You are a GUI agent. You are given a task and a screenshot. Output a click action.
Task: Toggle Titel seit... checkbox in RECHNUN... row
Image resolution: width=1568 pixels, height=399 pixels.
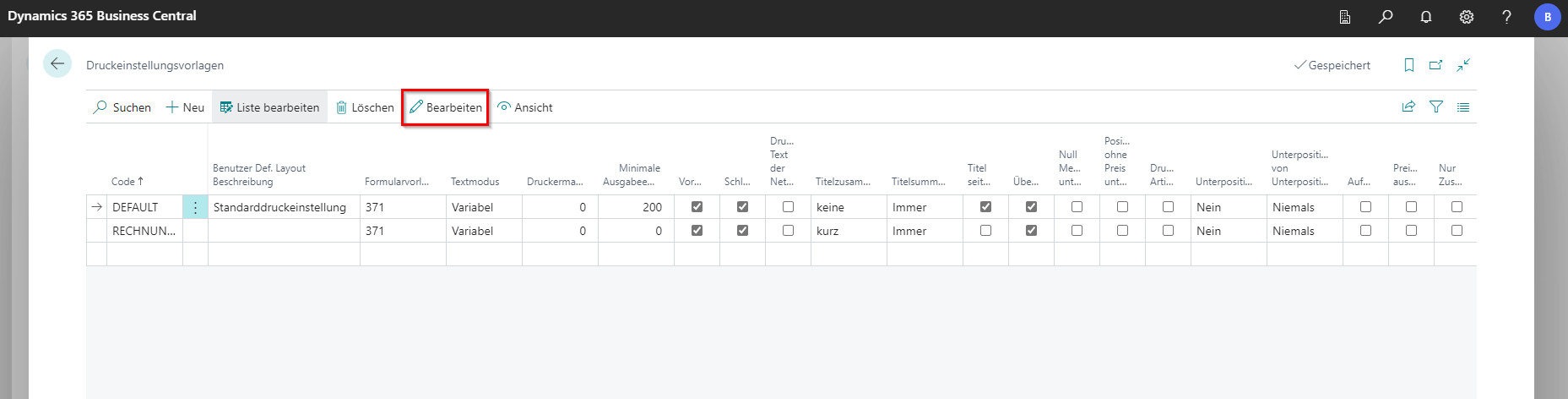985,231
